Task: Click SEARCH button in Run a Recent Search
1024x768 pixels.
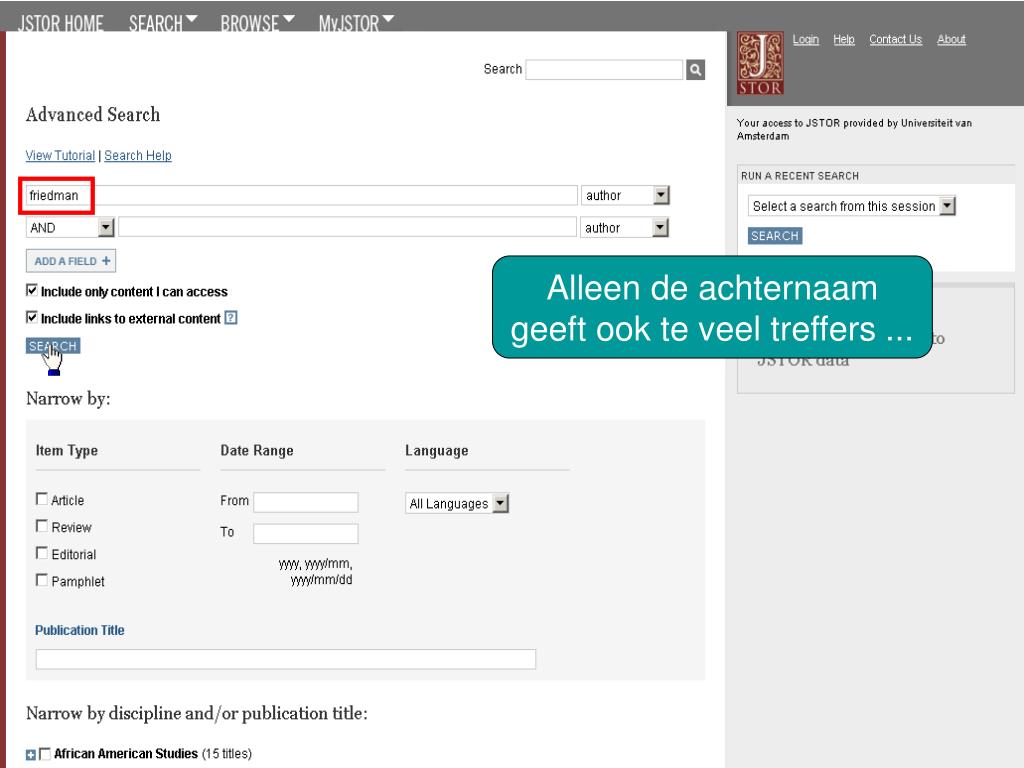Action: click(x=775, y=236)
